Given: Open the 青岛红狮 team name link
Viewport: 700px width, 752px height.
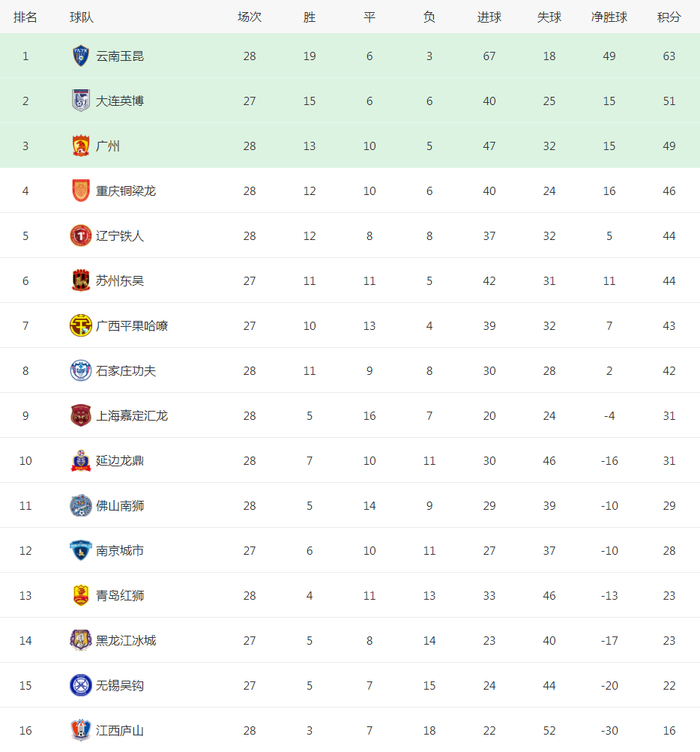Looking at the screenshot, I should tap(120, 596).
